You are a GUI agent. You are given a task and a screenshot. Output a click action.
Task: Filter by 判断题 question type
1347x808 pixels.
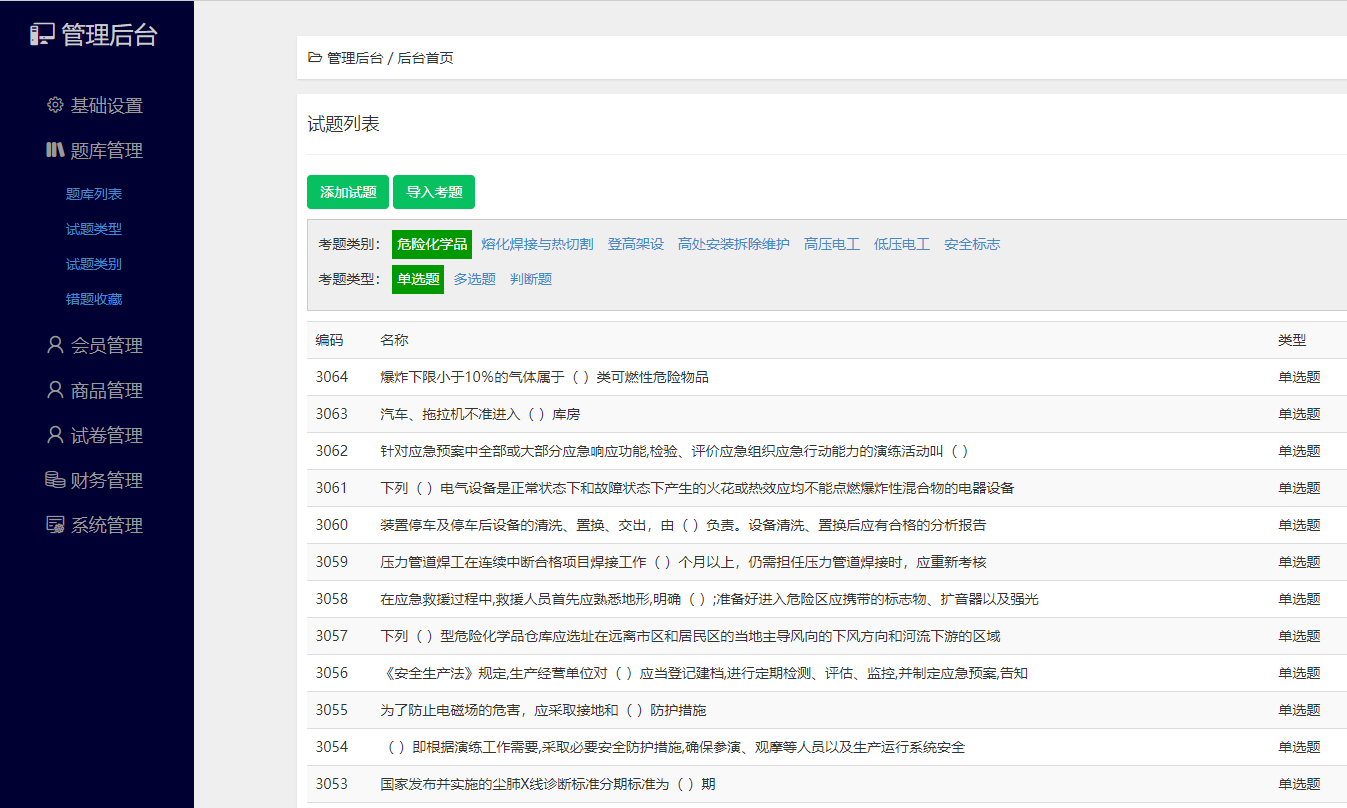point(531,280)
